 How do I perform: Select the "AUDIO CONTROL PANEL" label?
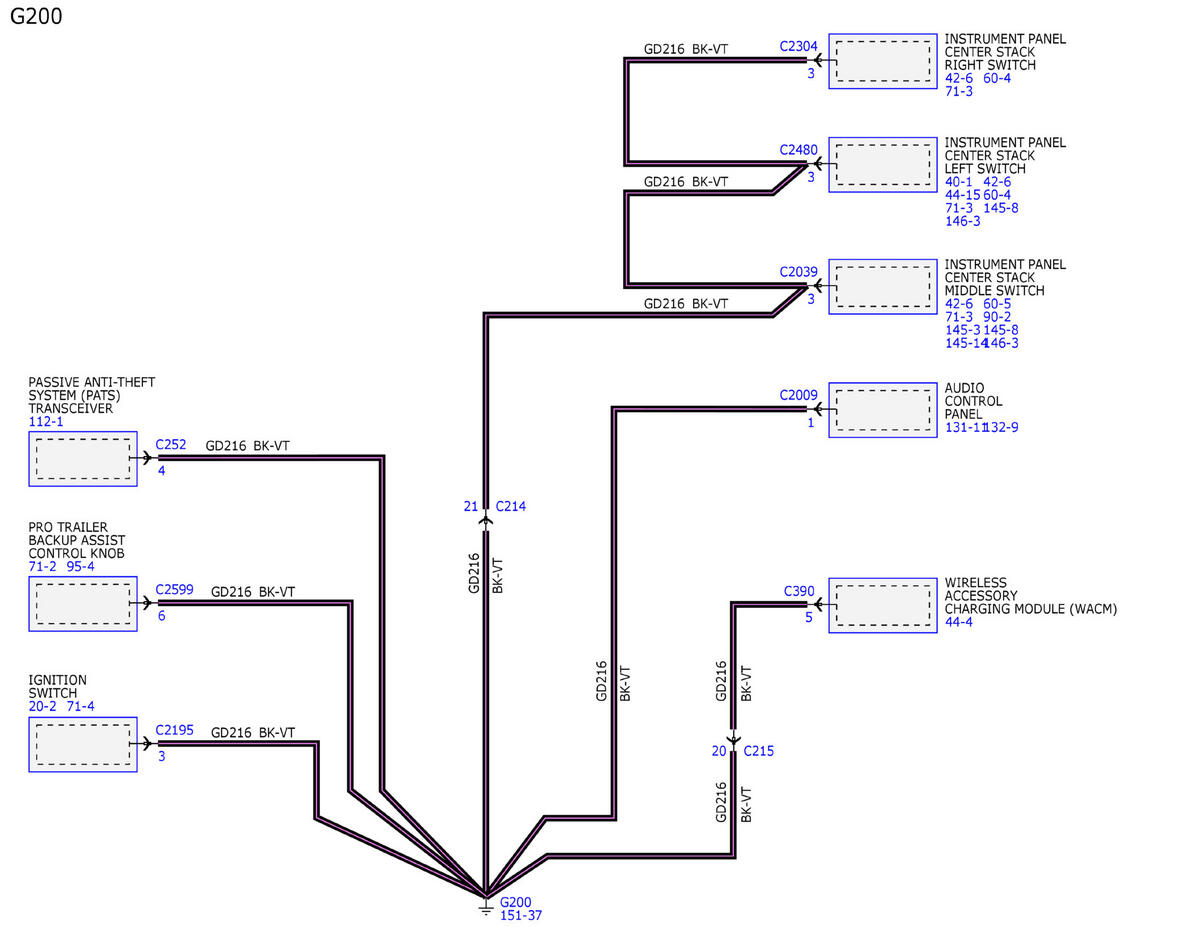click(x=974, y=401)
